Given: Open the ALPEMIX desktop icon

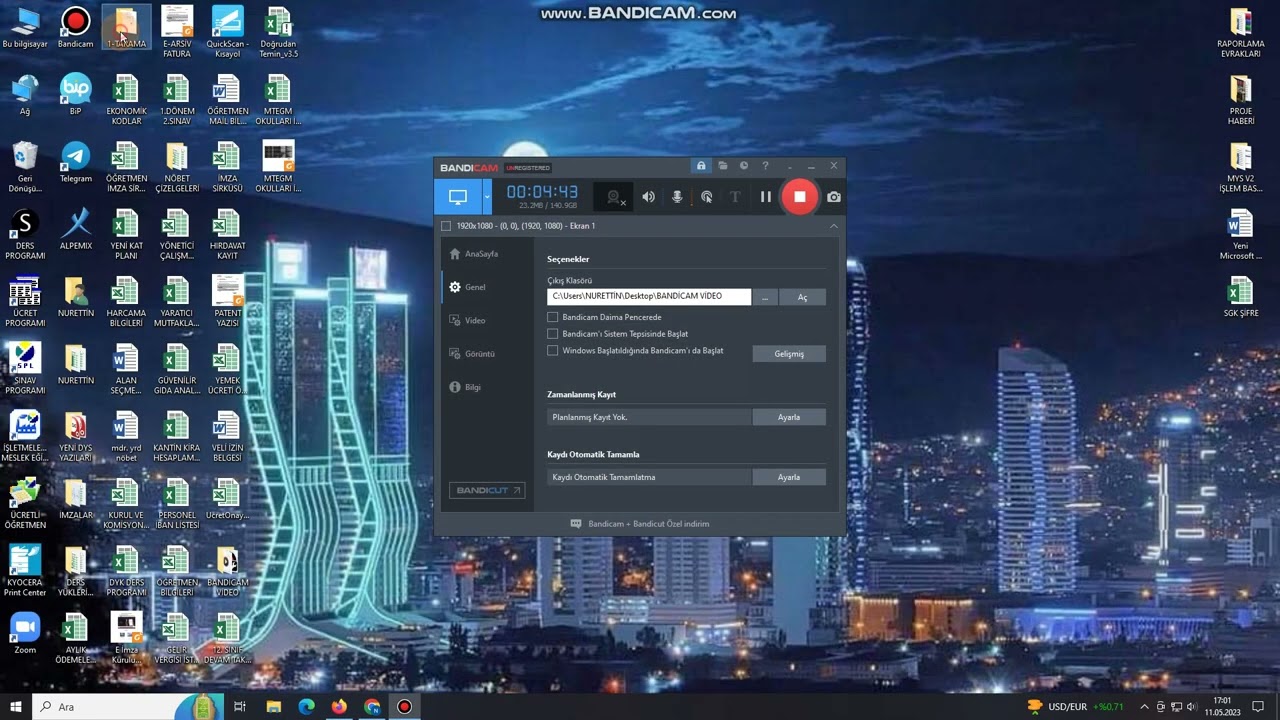Looking at the screenshot, I should click(x=75, y=230).
